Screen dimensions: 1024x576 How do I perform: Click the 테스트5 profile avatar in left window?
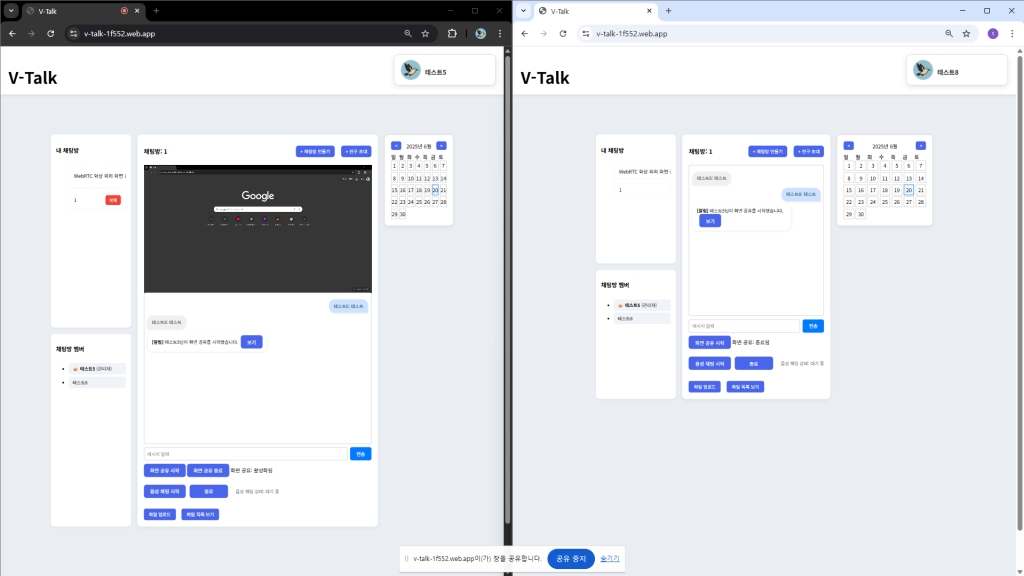click(411, 70)
